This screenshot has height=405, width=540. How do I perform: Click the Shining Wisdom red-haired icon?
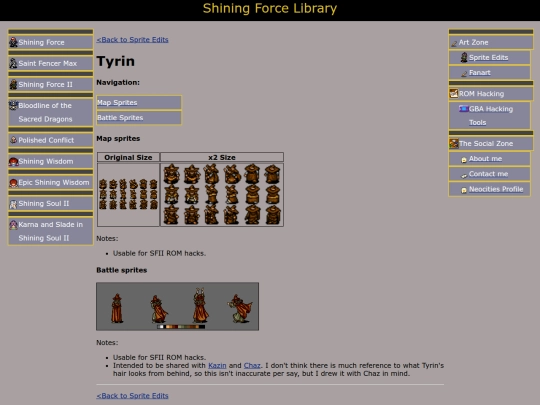tap(13, 161)
